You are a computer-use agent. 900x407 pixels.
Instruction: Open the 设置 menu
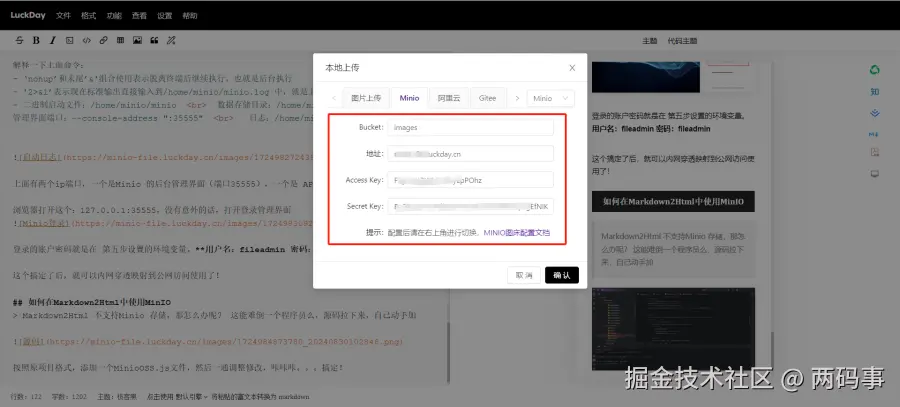pos(164,15)
